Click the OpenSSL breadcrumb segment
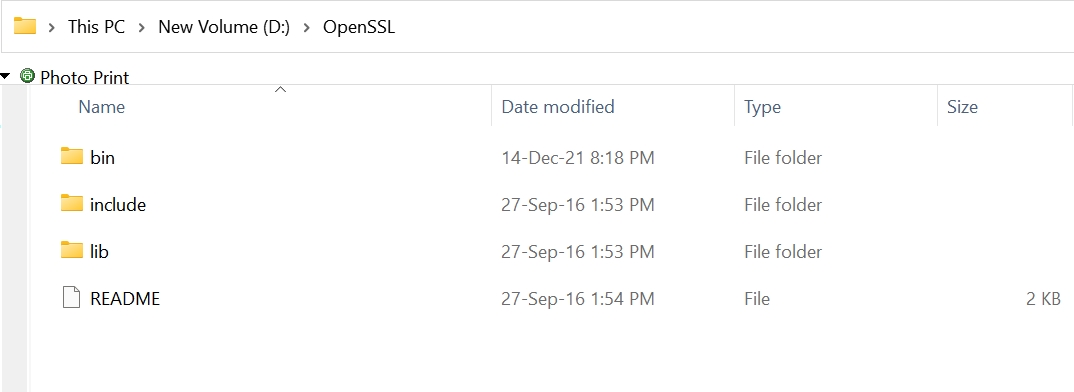The width and height of the screenshot is (1074, 392). 359,27
